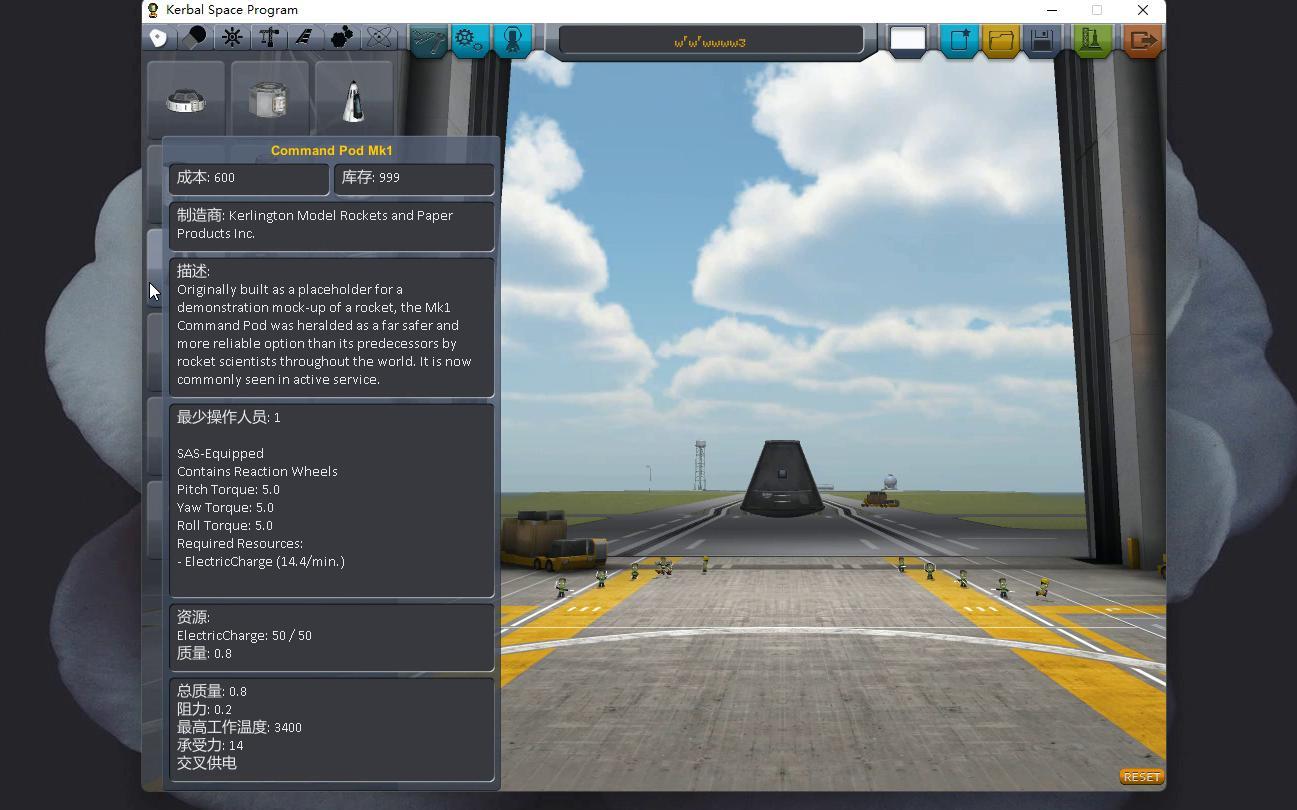Screen dimensions: 1297x810
Task: Open the load vessel folder
Action: 1000,40
